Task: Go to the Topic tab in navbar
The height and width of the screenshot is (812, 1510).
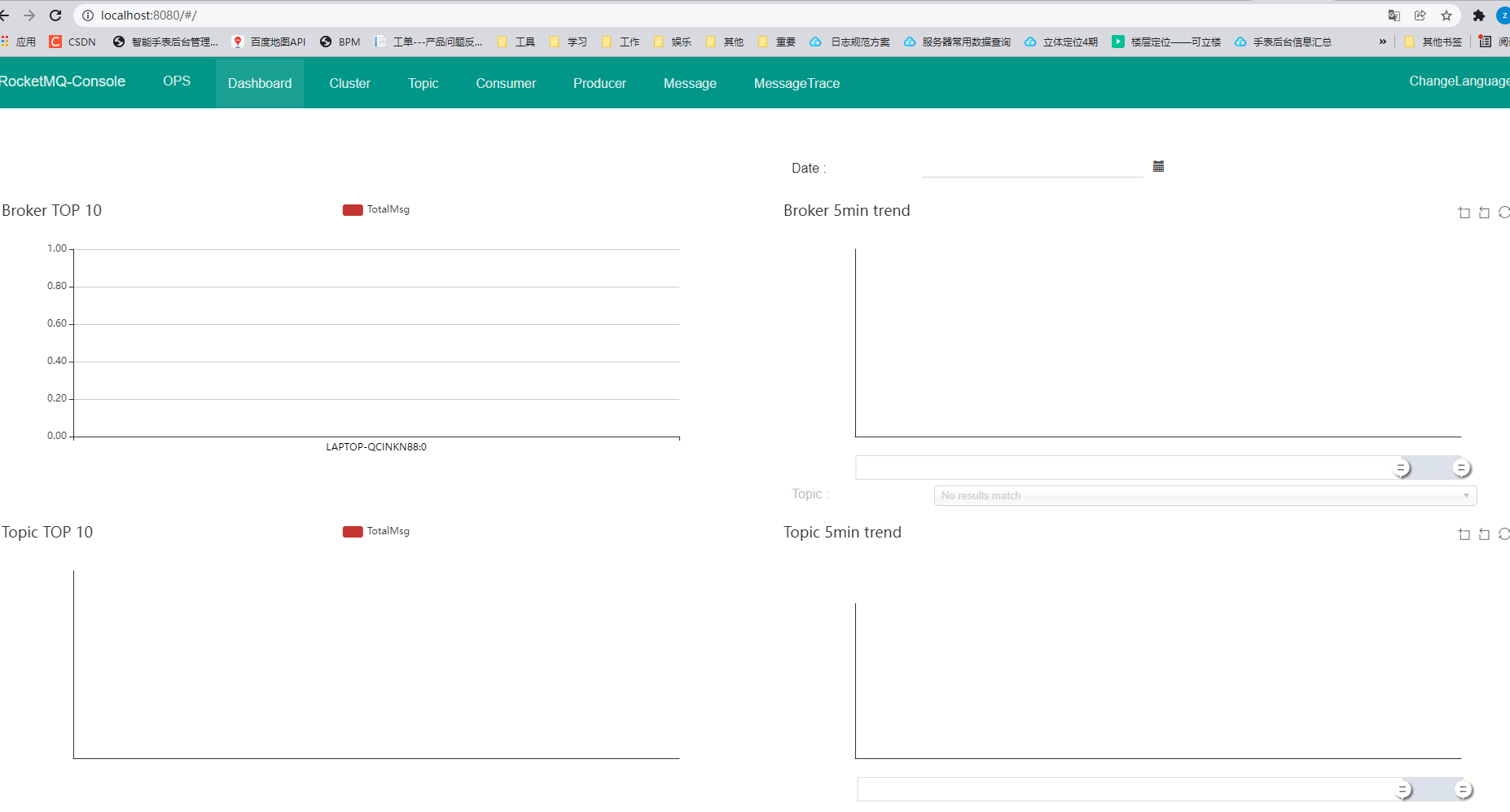Action: (424, 83)
